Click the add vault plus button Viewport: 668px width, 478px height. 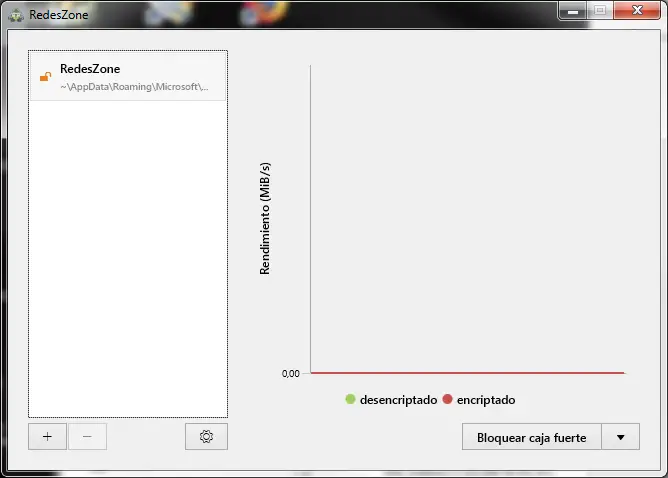pos(47,436)
